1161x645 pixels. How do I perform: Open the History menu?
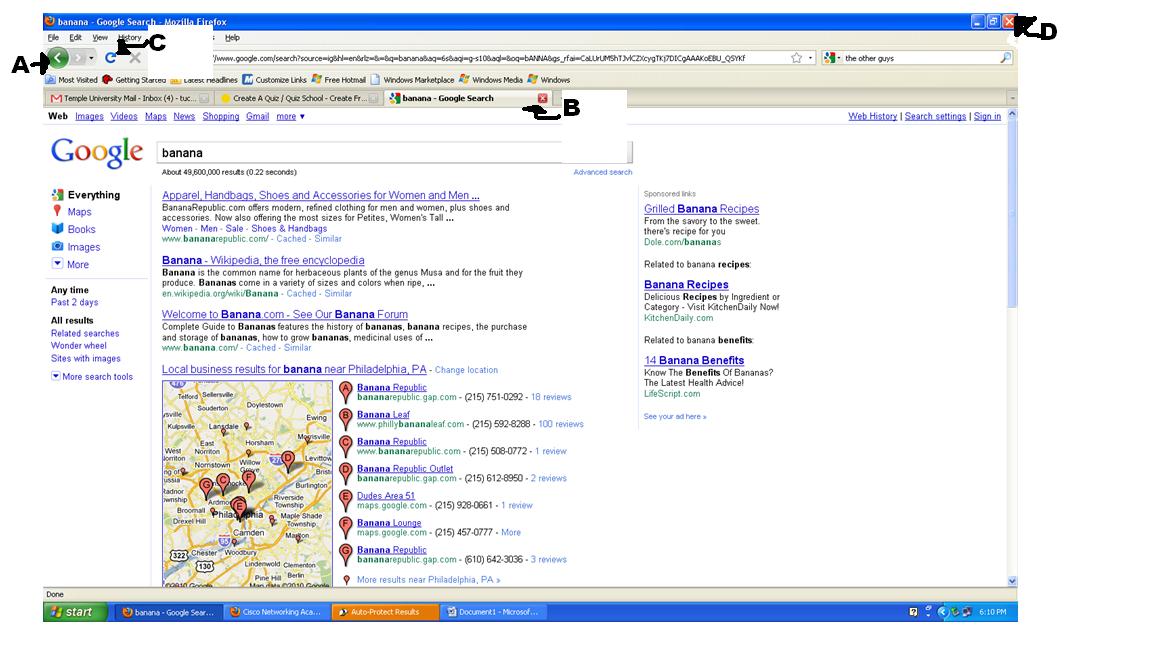pos(129,37)
